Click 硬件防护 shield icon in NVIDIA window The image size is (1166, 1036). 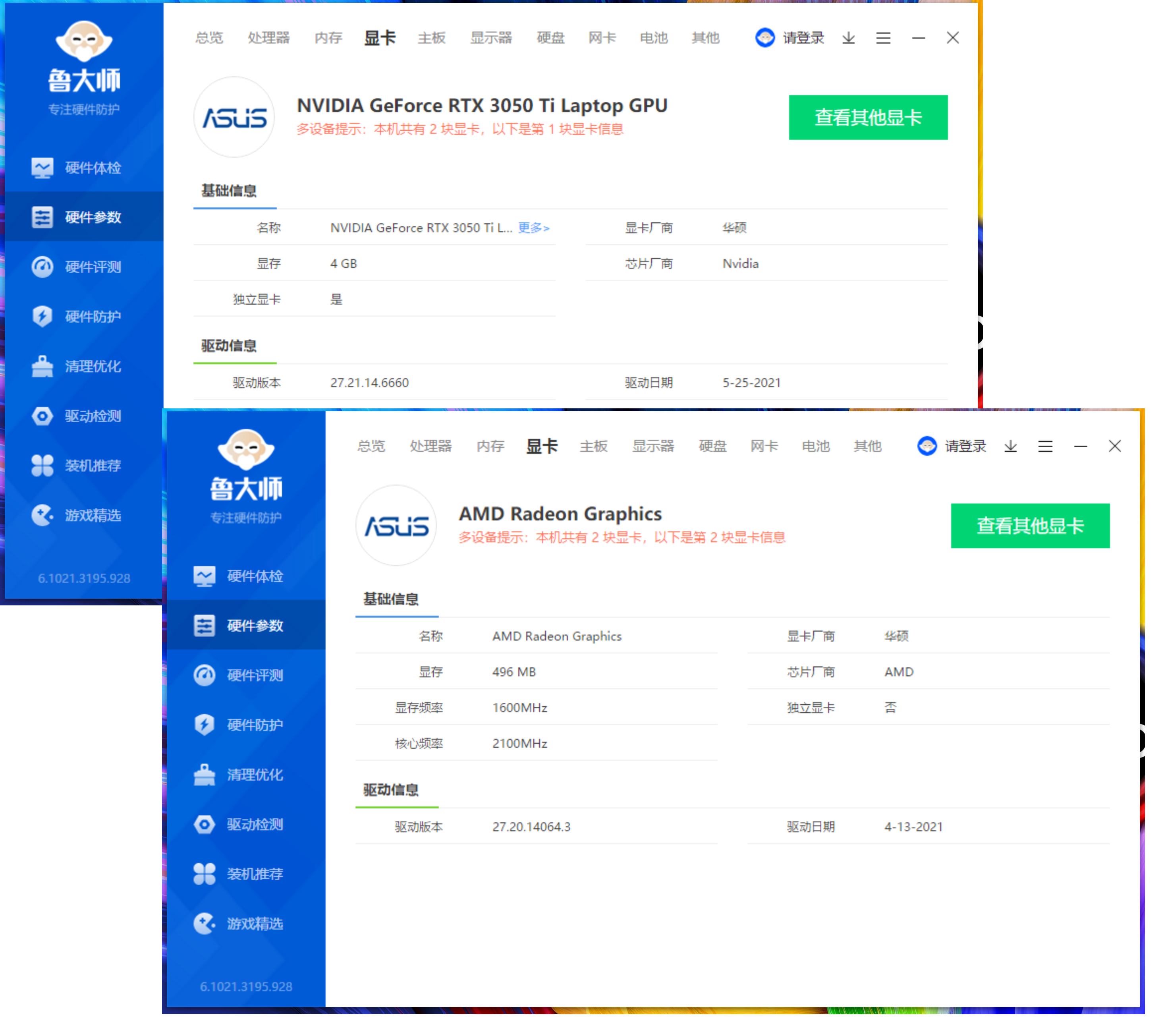42,317
